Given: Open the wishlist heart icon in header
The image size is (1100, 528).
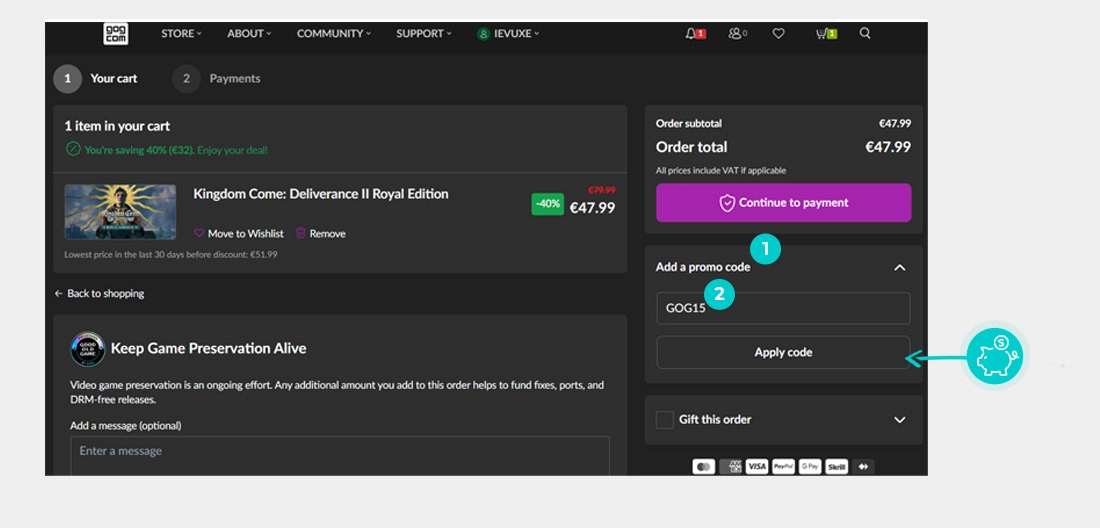Looking at the screenshot, I should pyautogui.click(x=778, y=33).
